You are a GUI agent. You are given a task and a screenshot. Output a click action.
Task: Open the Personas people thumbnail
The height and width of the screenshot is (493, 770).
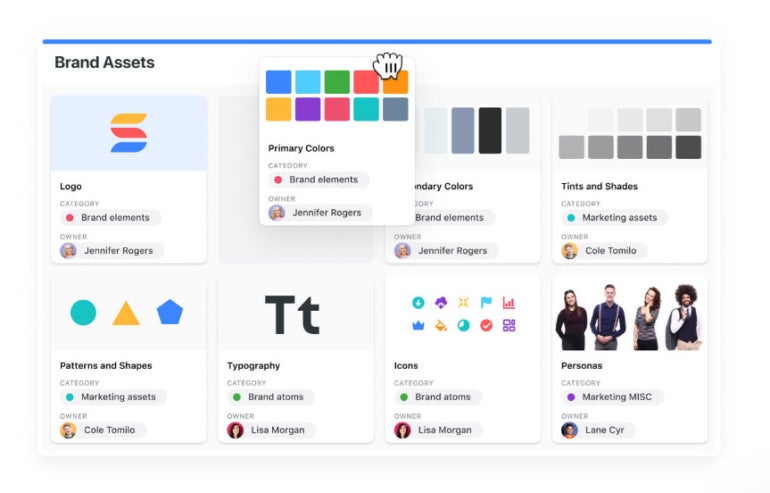pyautogui.click(x=629, y=315)
